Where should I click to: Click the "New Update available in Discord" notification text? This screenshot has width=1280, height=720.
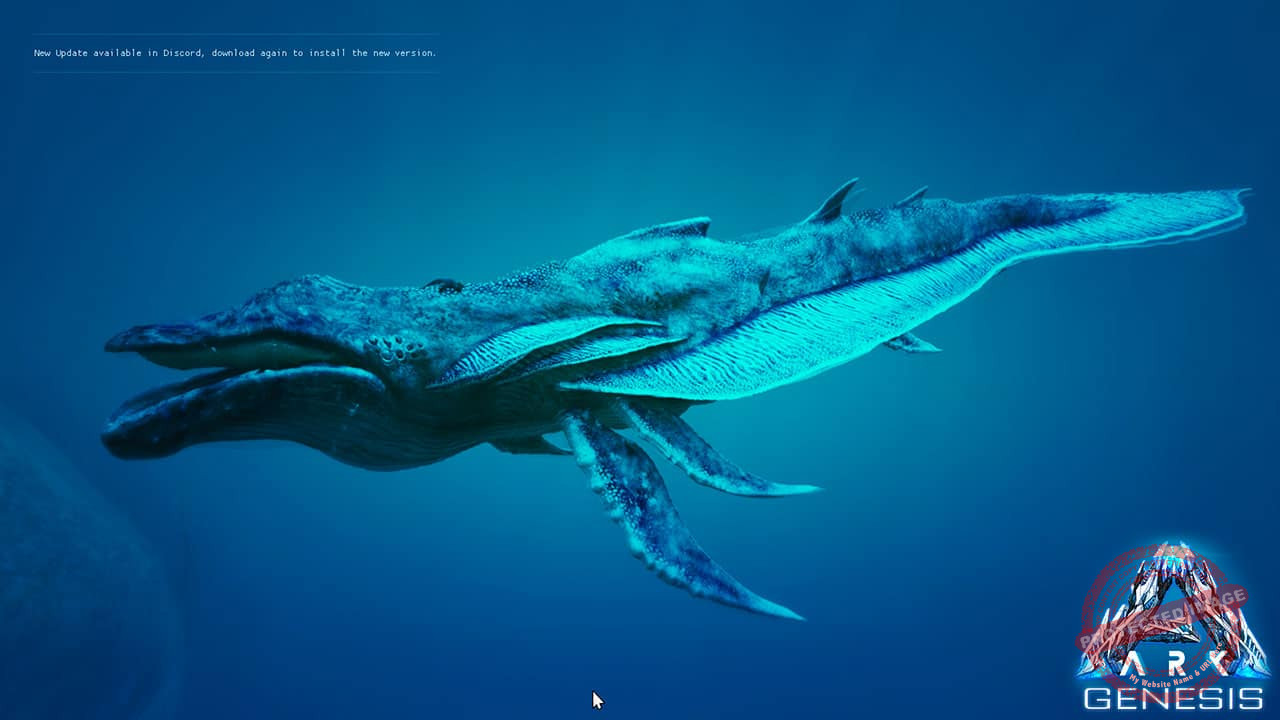tap(235, 53)
